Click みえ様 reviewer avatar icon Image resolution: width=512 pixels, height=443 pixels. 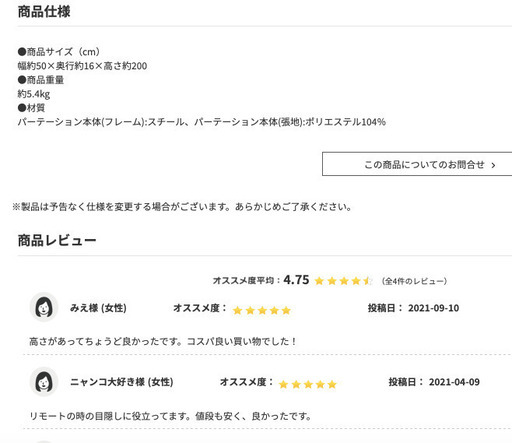[44, 307]
